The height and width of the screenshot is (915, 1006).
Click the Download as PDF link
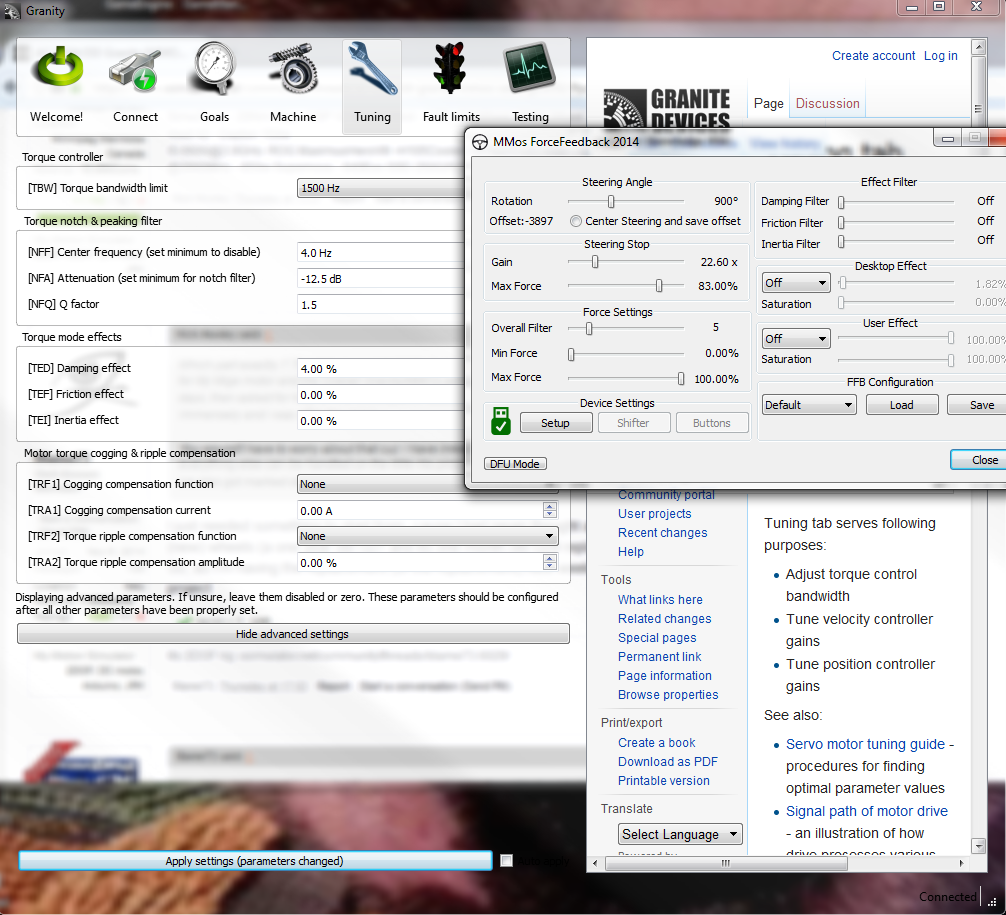[668, 762]
